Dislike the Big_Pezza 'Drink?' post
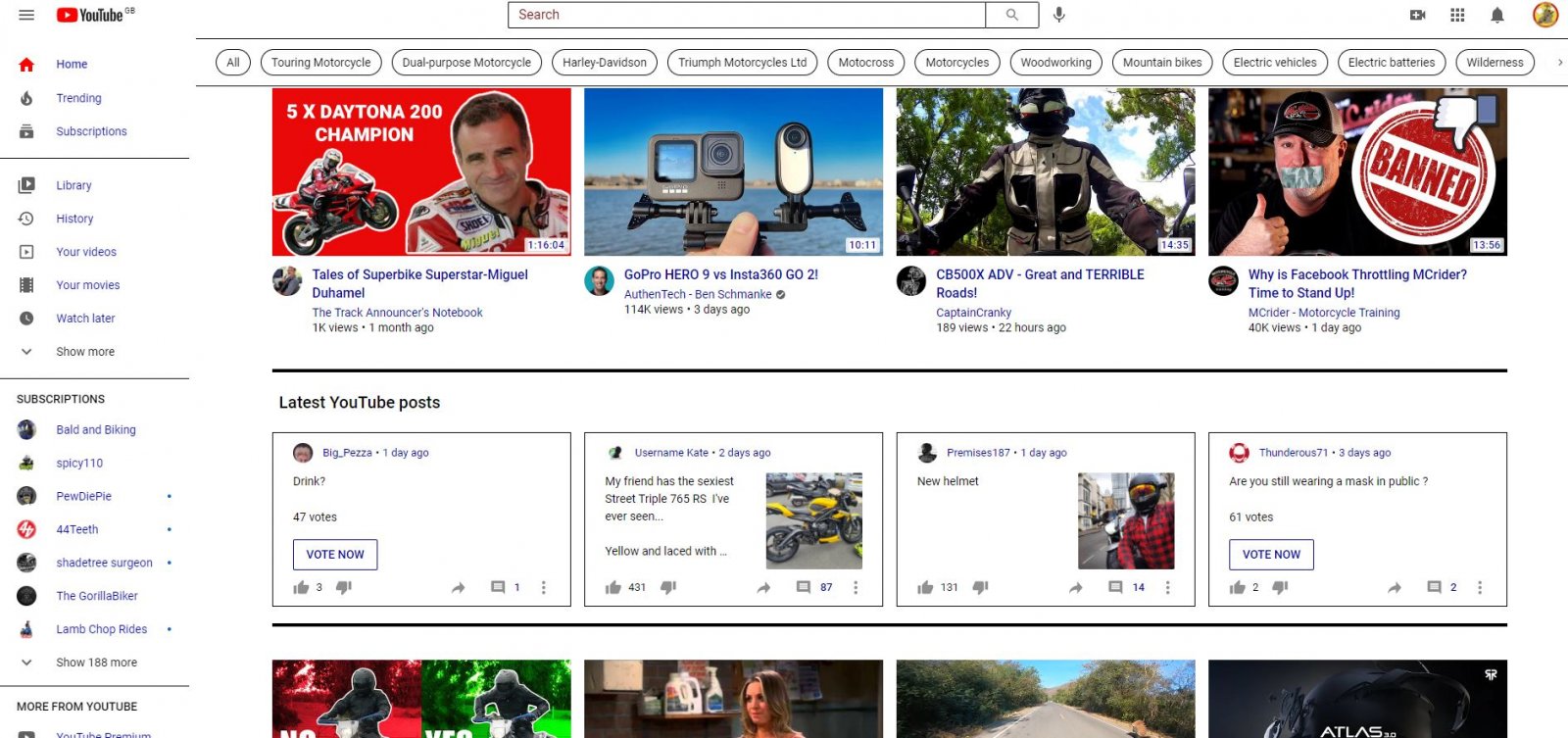The width and height of the screenshot is (1568, 738). coord(344,587)
